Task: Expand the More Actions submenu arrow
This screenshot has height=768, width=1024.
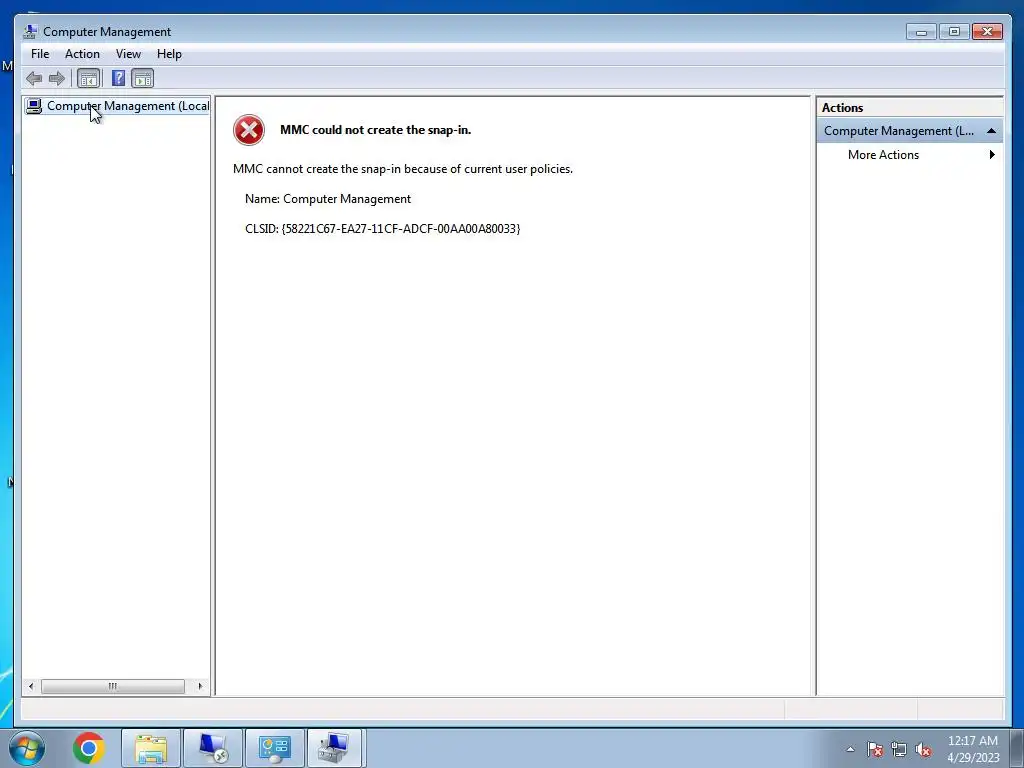Action: point(992,155)
